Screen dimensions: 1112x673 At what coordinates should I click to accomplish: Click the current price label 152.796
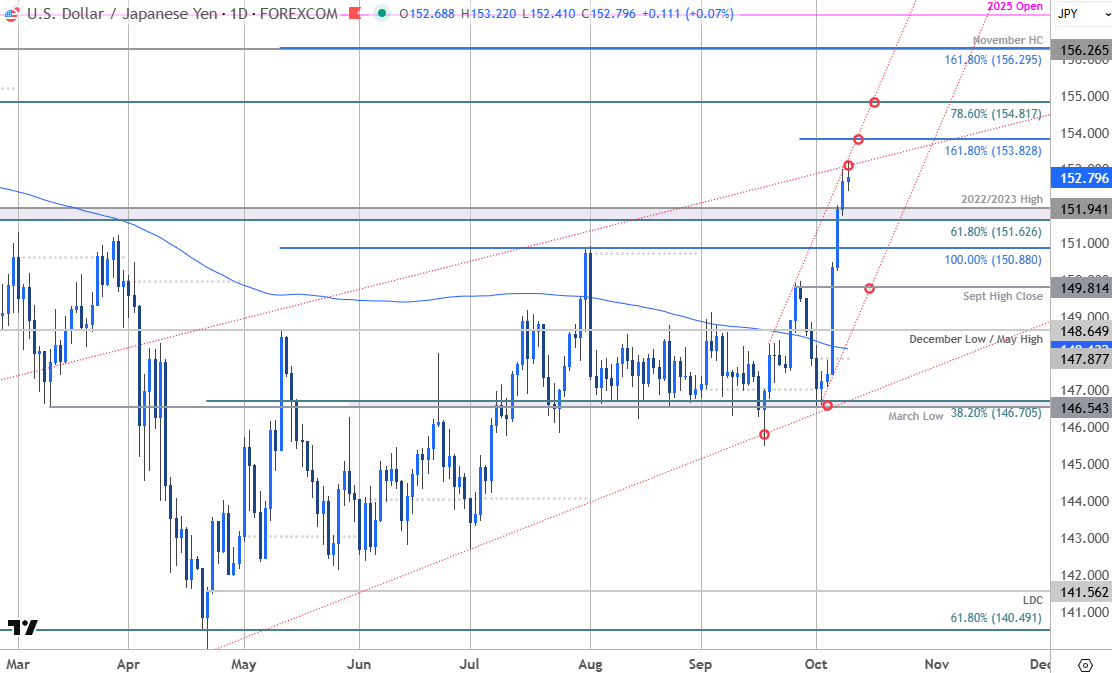(x=1081, y=178)
